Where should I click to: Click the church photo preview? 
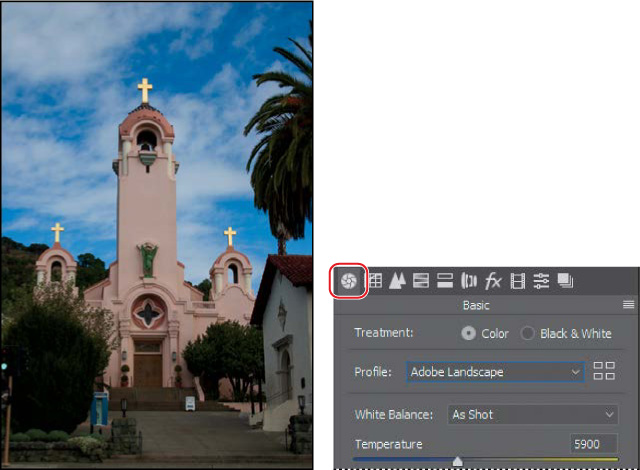tap(157, 235)
